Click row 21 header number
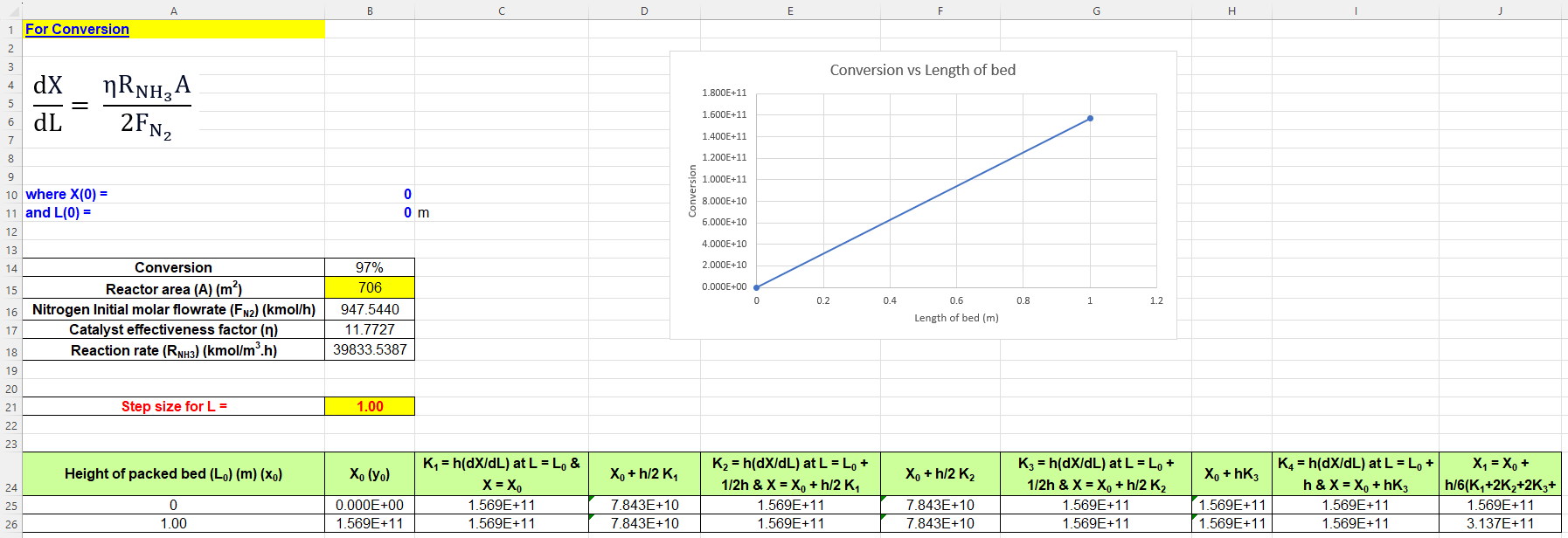Screen dimensions: 1568x538 point(10,407)
